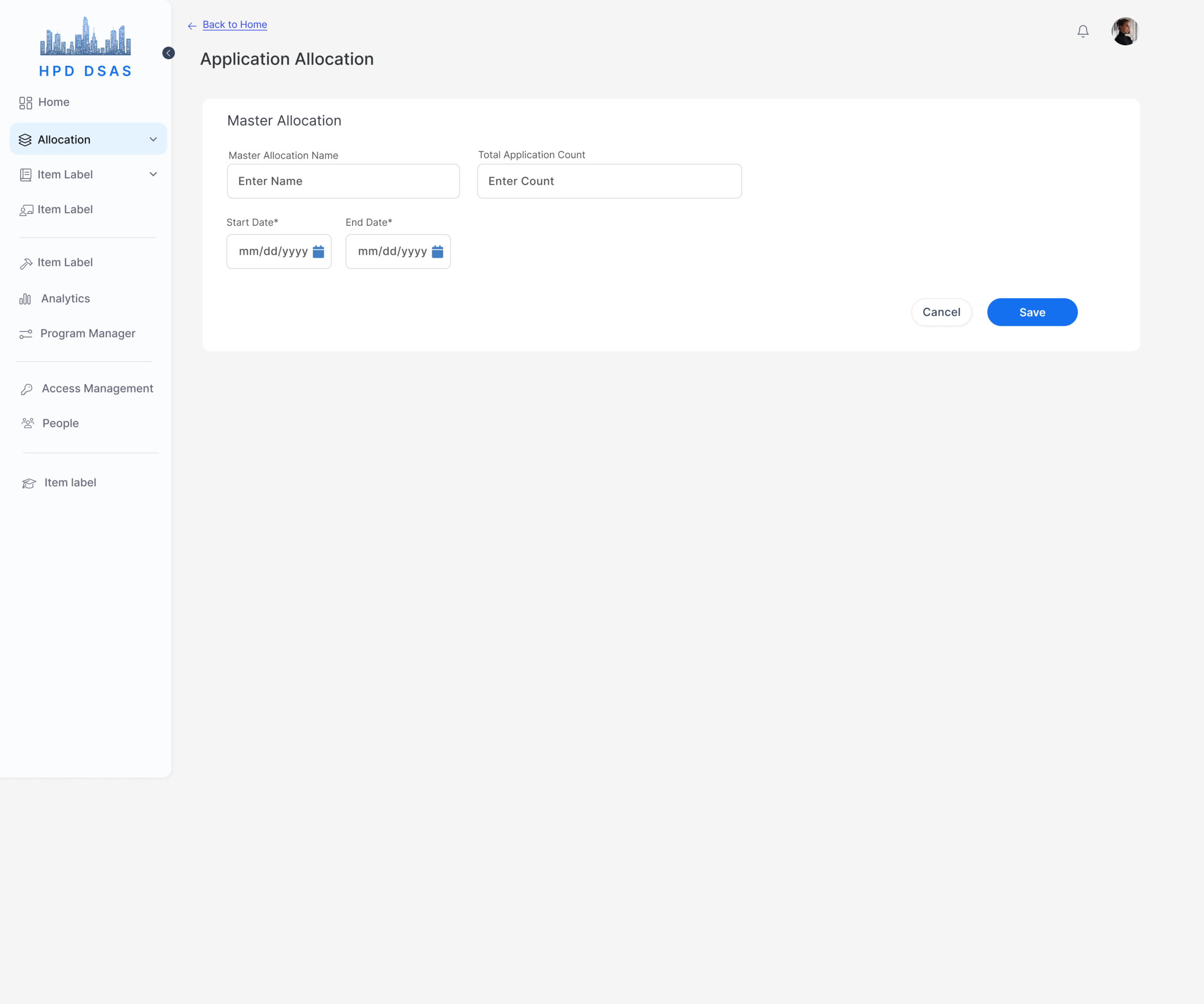Expand the Allocation menu chevron
This screenshot has height=1004, width=1204.
pos(153,139)
